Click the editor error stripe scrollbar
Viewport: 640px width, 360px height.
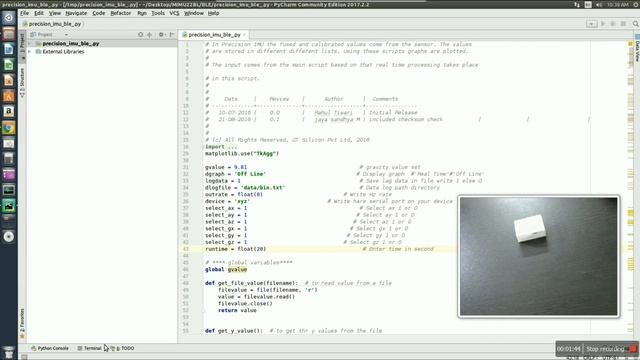tap(631, 188)
